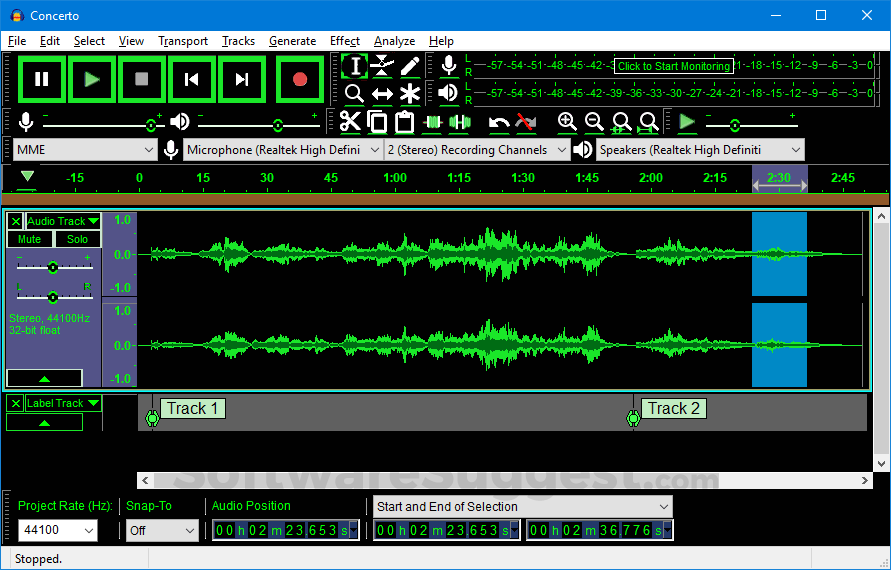Viewport: 891px width, 570px height.
Task: Click to Start Monitoring recording meter
Action: tap(673, 66)
